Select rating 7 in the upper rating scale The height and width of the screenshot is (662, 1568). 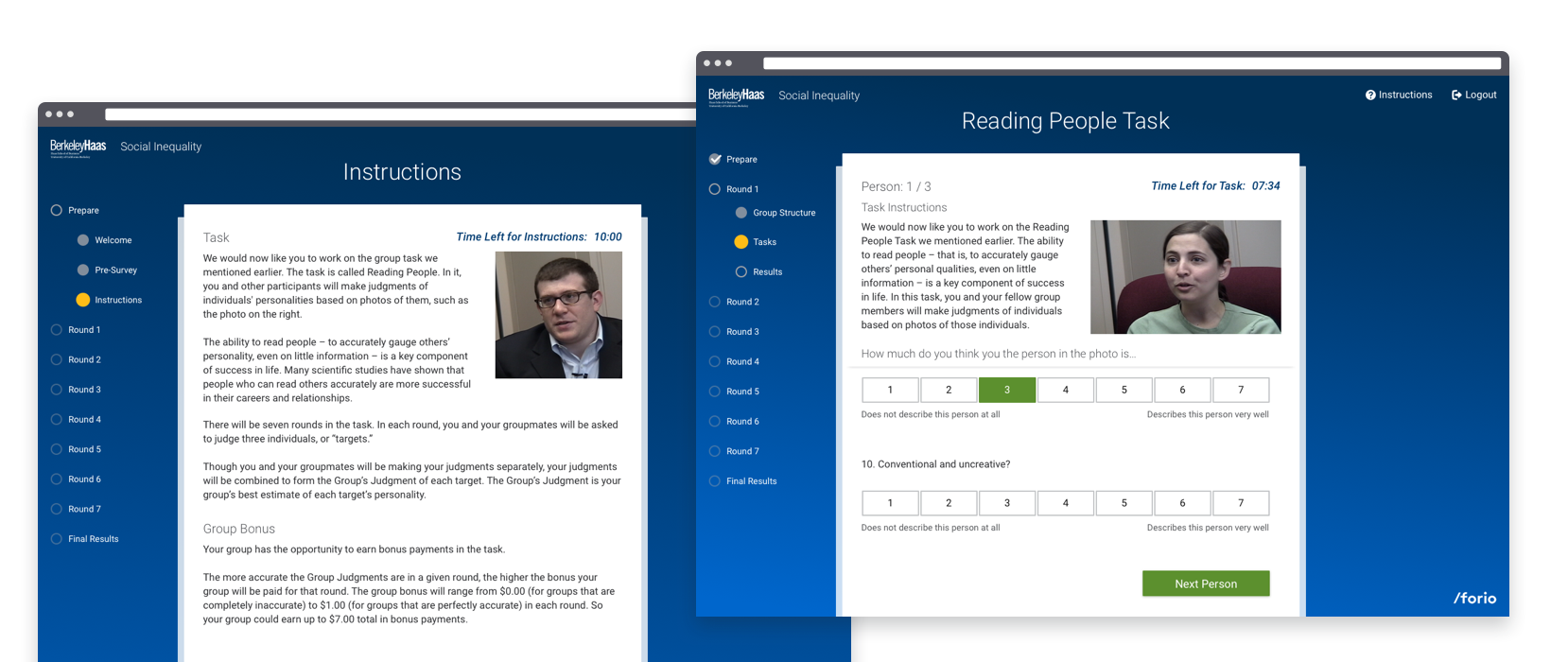[x=1240, y=390]
